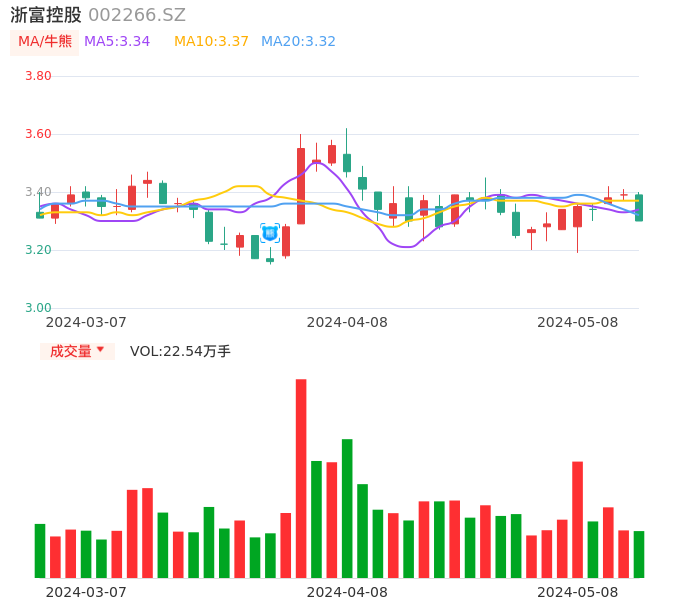Viewport: 686px width, 606px height.
Task: Click the bear marker icon on the candlestick chart
Action: pos(270,233)
